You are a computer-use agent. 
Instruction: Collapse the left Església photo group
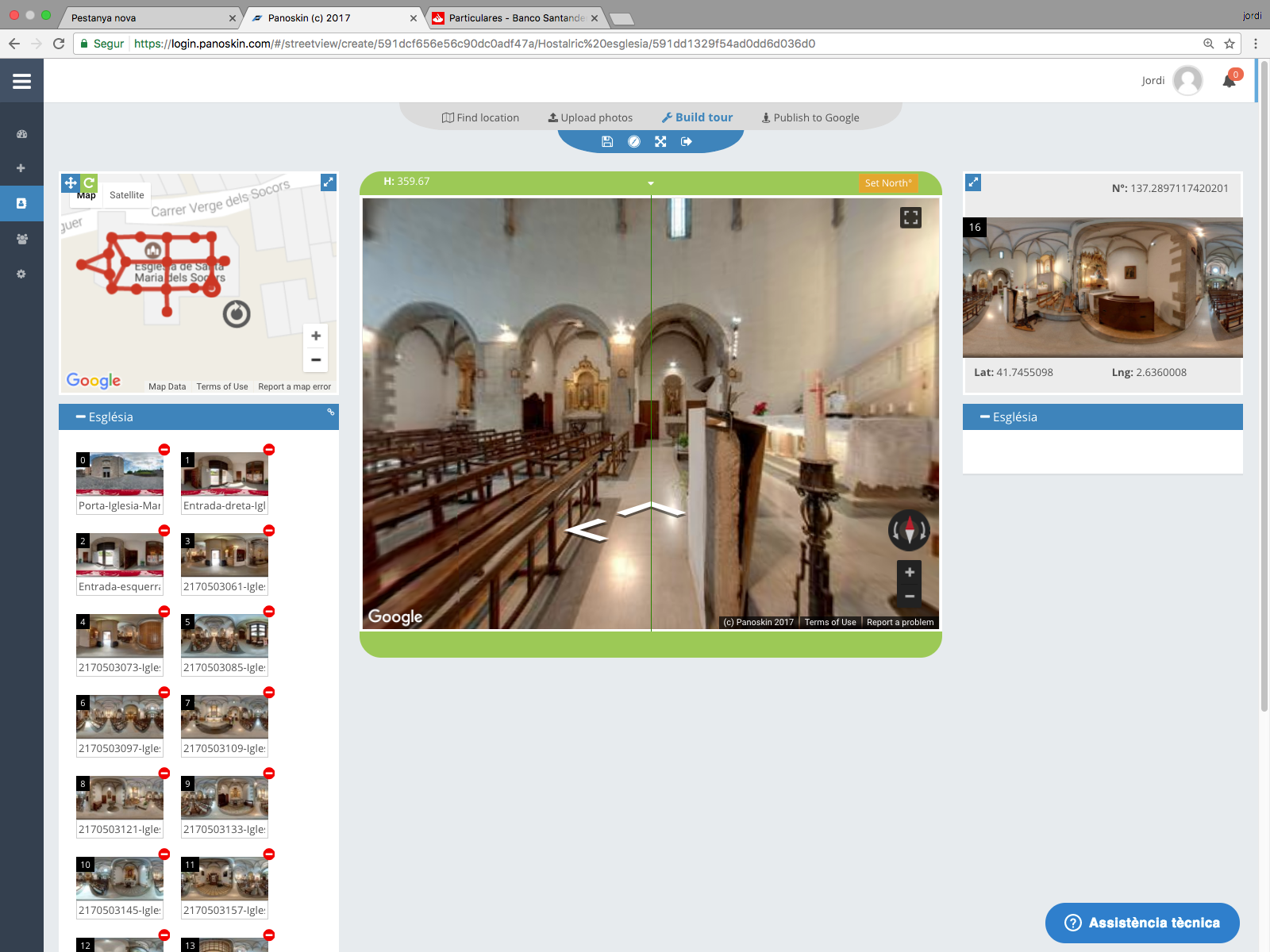tap(80, 416)
